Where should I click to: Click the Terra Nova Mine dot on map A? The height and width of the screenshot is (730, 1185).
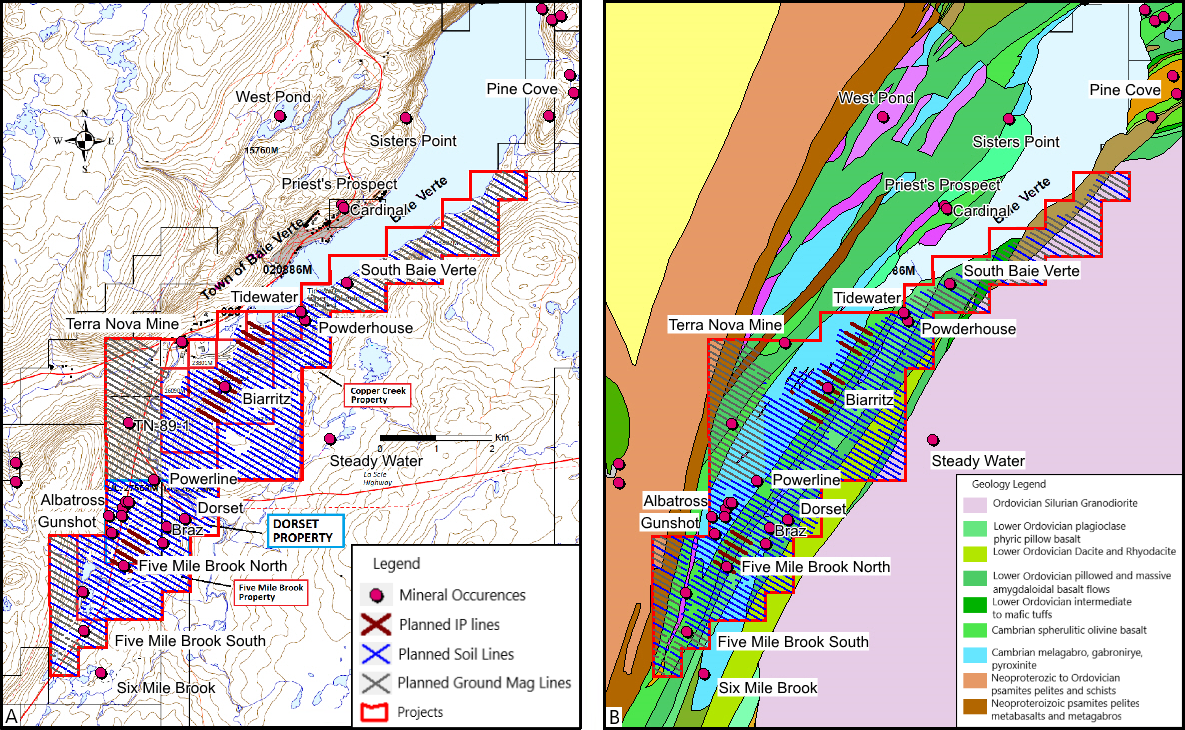pyautogui.click(x=181, y=342)
